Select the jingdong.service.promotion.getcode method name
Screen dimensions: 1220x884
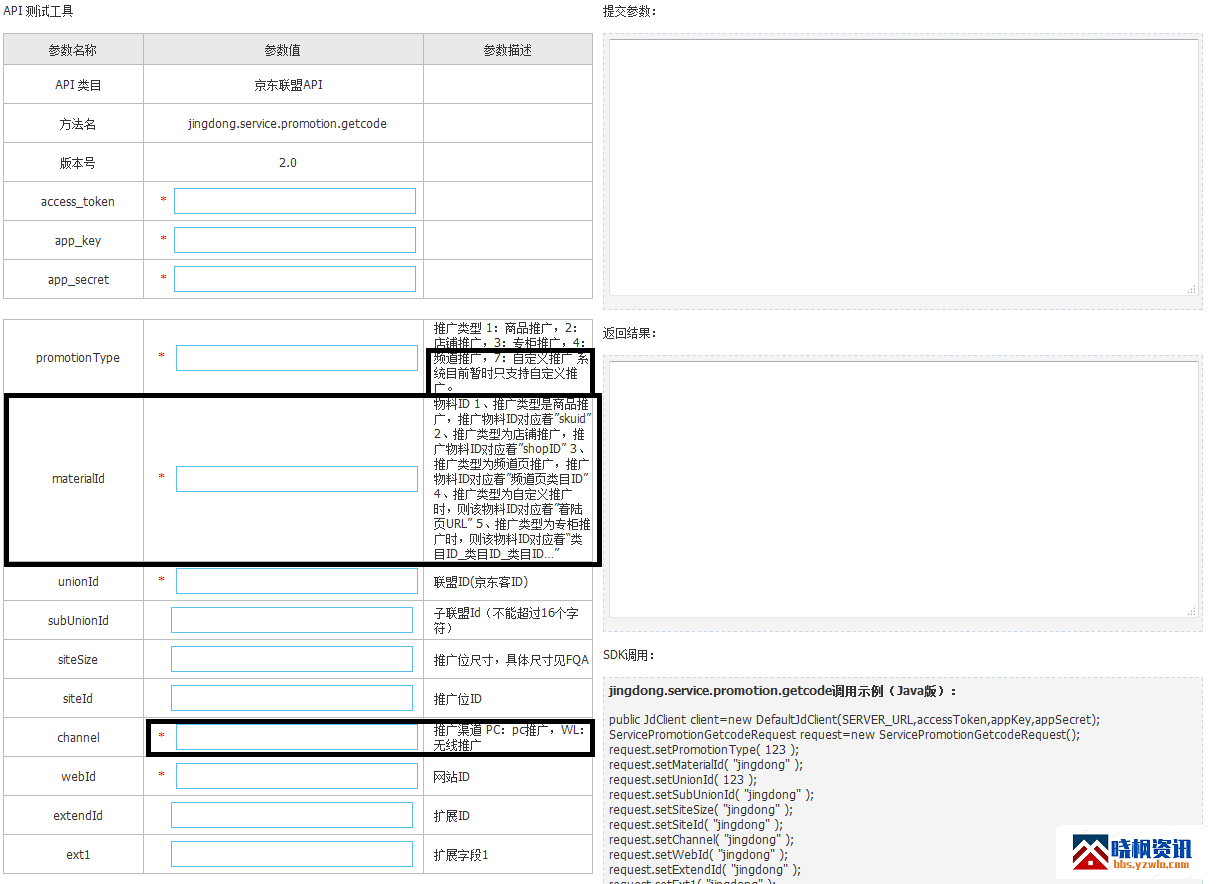coord(287,124)
